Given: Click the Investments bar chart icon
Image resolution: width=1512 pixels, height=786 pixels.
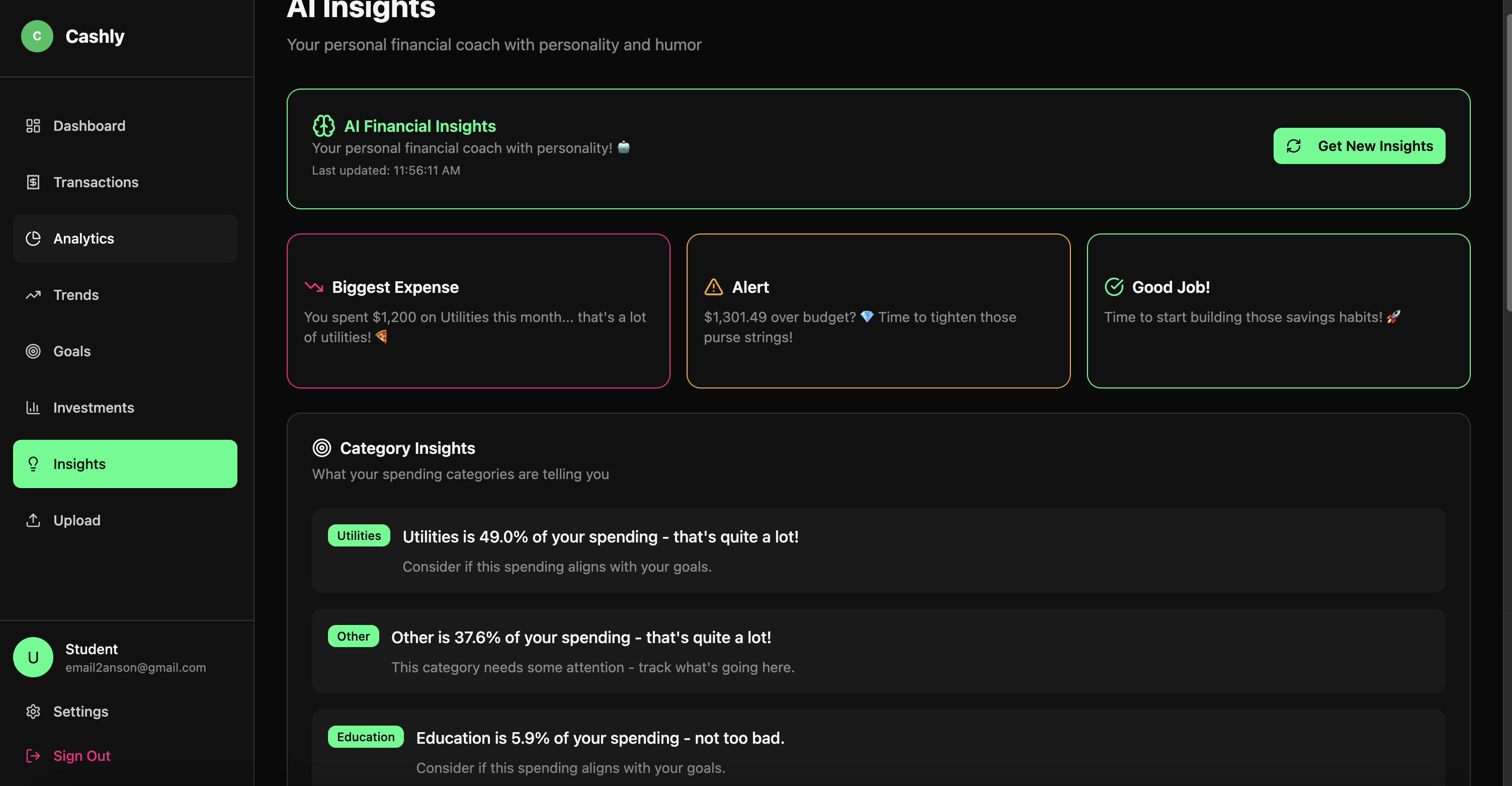Looking at the screenshot, I should [x=33, y=408].
